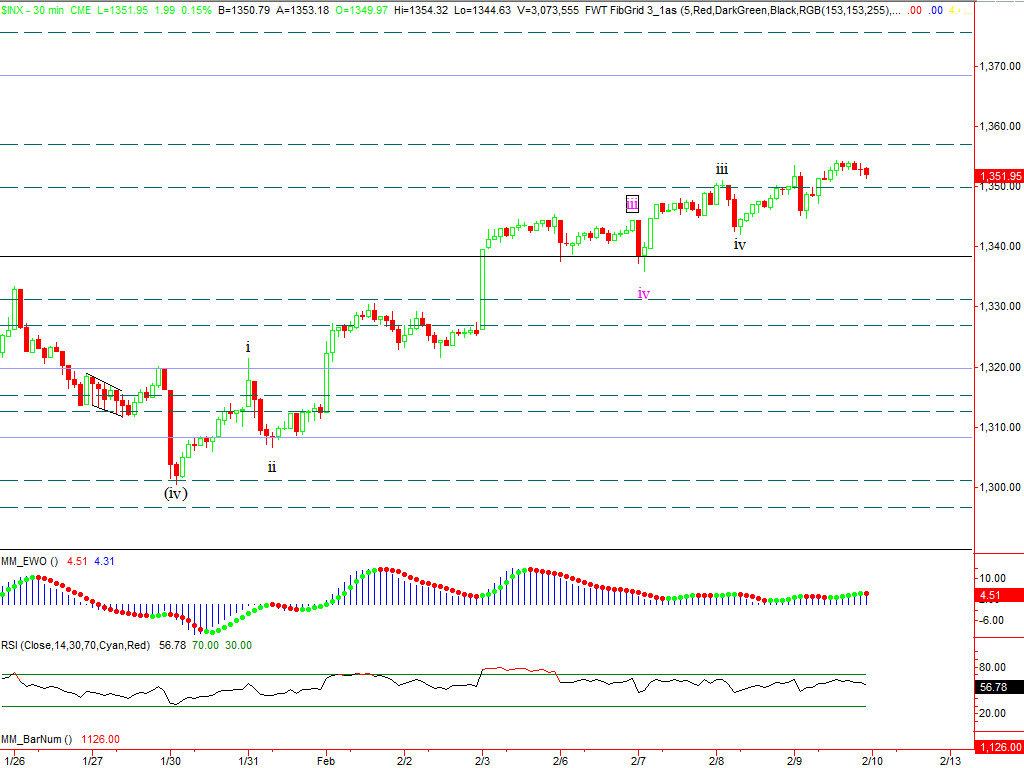Click the 1,126.00 bar number marker
Viewport: 1024px width, 768px height.
(1000, 746)
